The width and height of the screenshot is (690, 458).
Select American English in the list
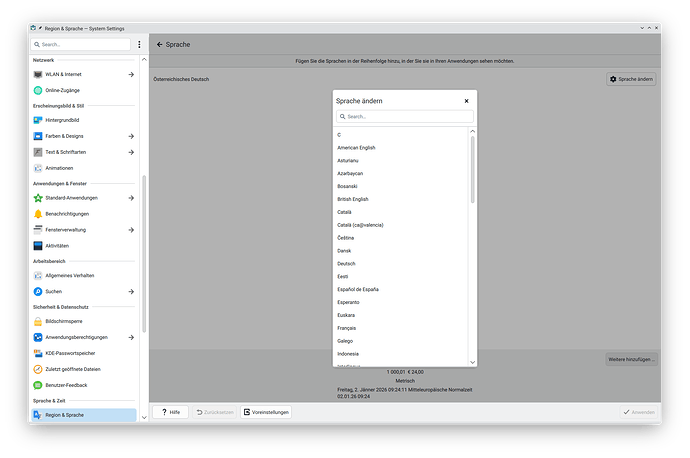pos(401,148)
